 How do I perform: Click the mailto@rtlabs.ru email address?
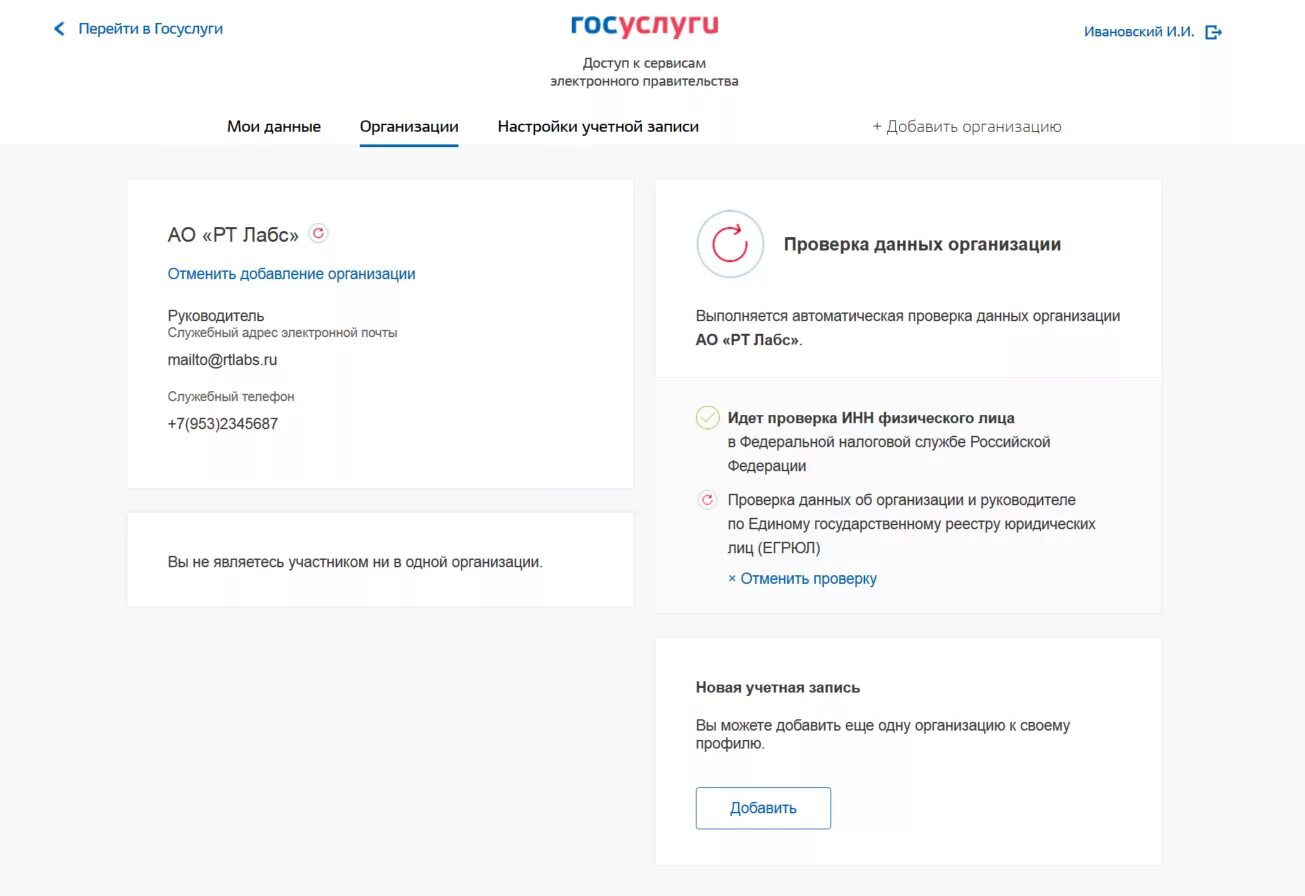click(222, 360)
